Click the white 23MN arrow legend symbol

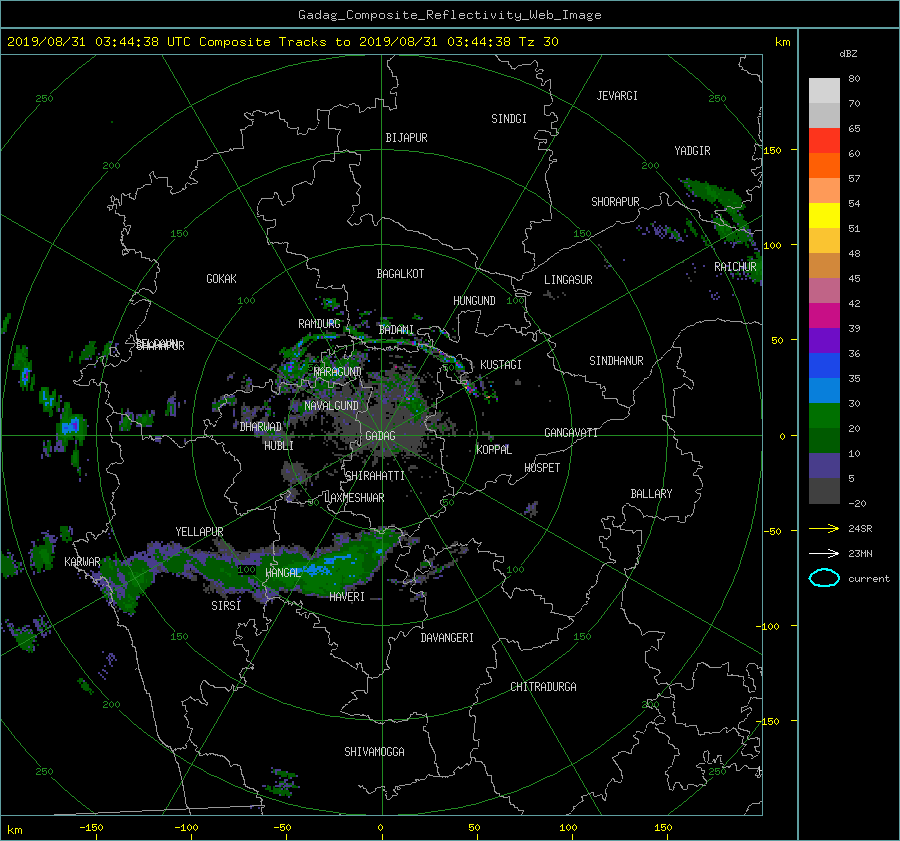pyautogui.click(x=824, y=553)
